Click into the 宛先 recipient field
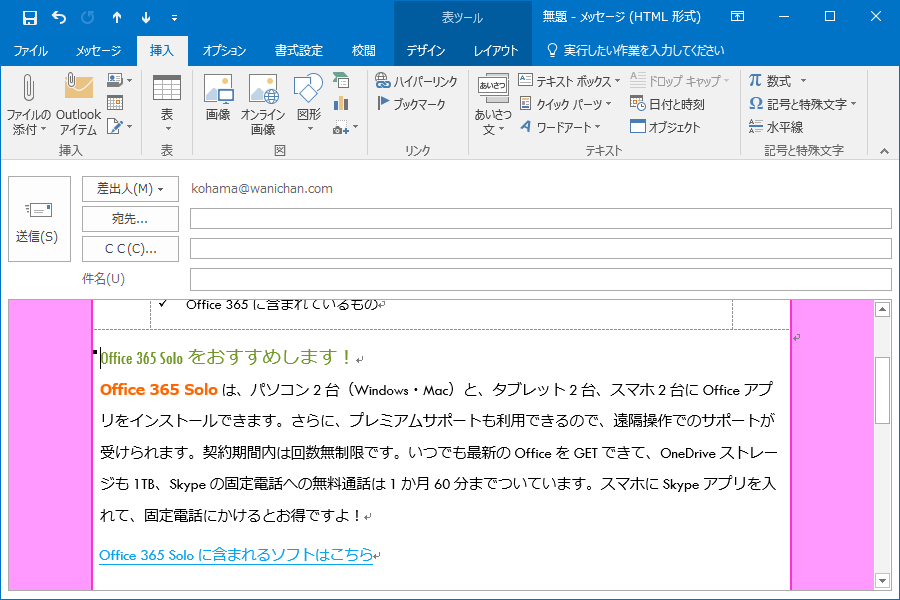Viewport: 900px width, 600px height. (x=540, y=219)
